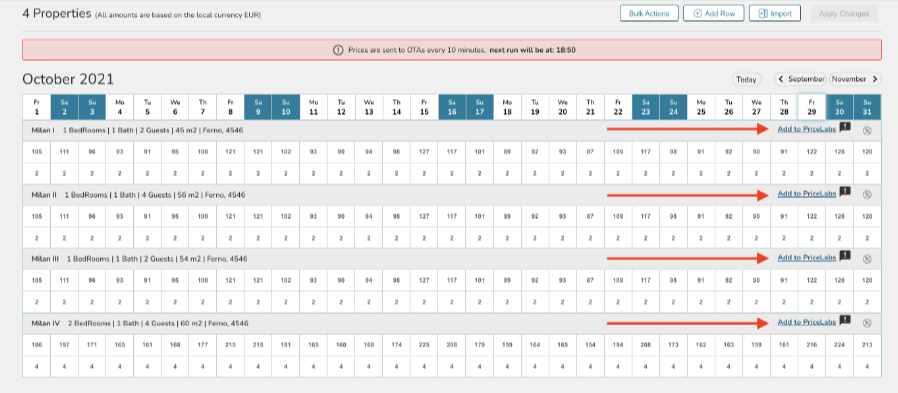Edit Milan IV minimum stay on Su 31
Screen dimensions: 898x393
867,367
